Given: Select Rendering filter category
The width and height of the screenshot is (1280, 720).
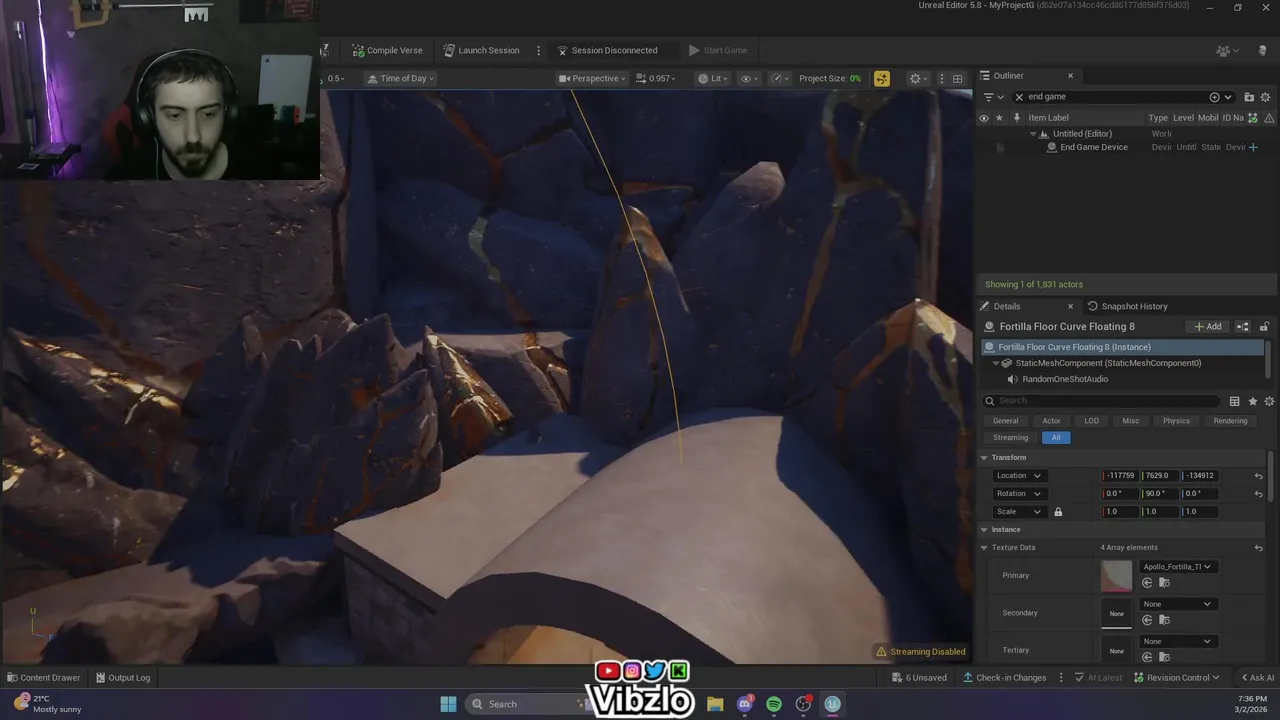Looking at the screenshot, I should click(1230, 421).
